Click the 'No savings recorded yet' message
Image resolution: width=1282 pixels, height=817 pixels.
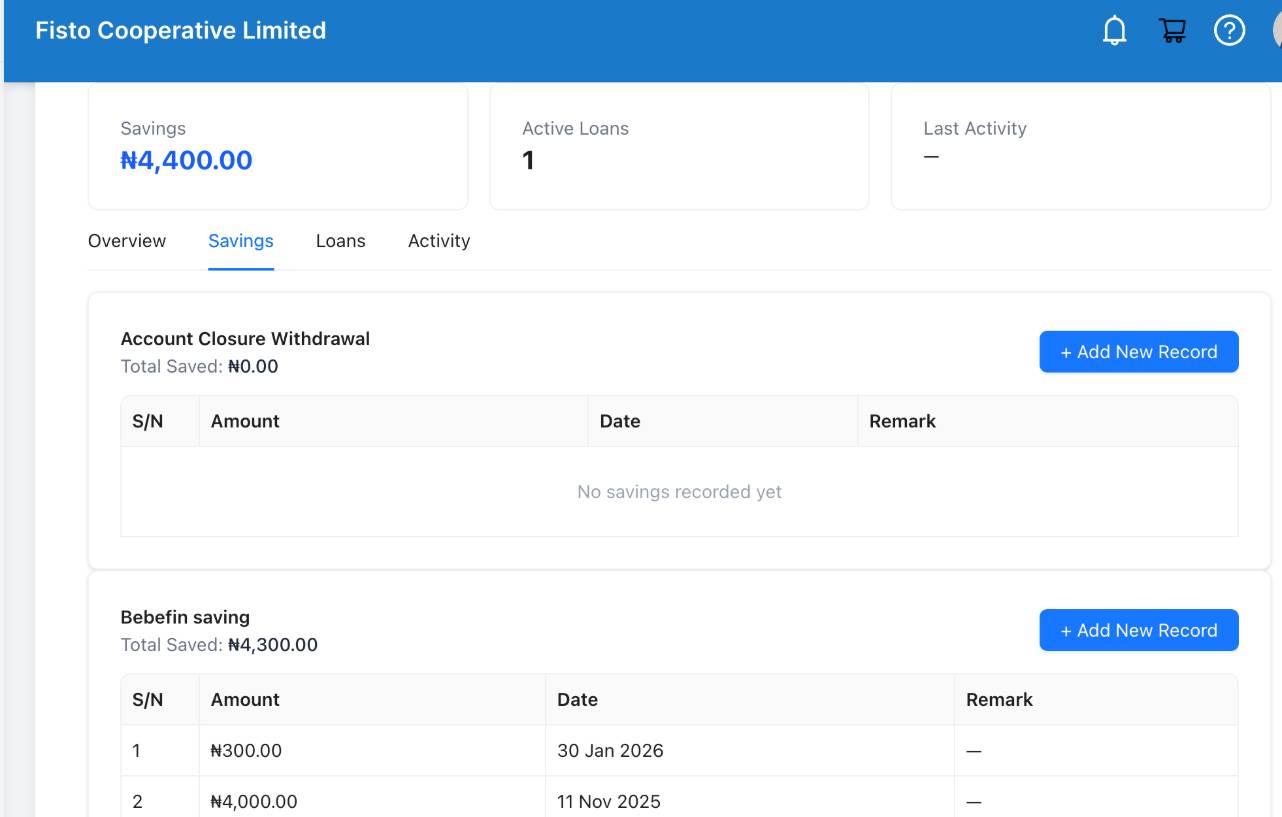point(680,492)
